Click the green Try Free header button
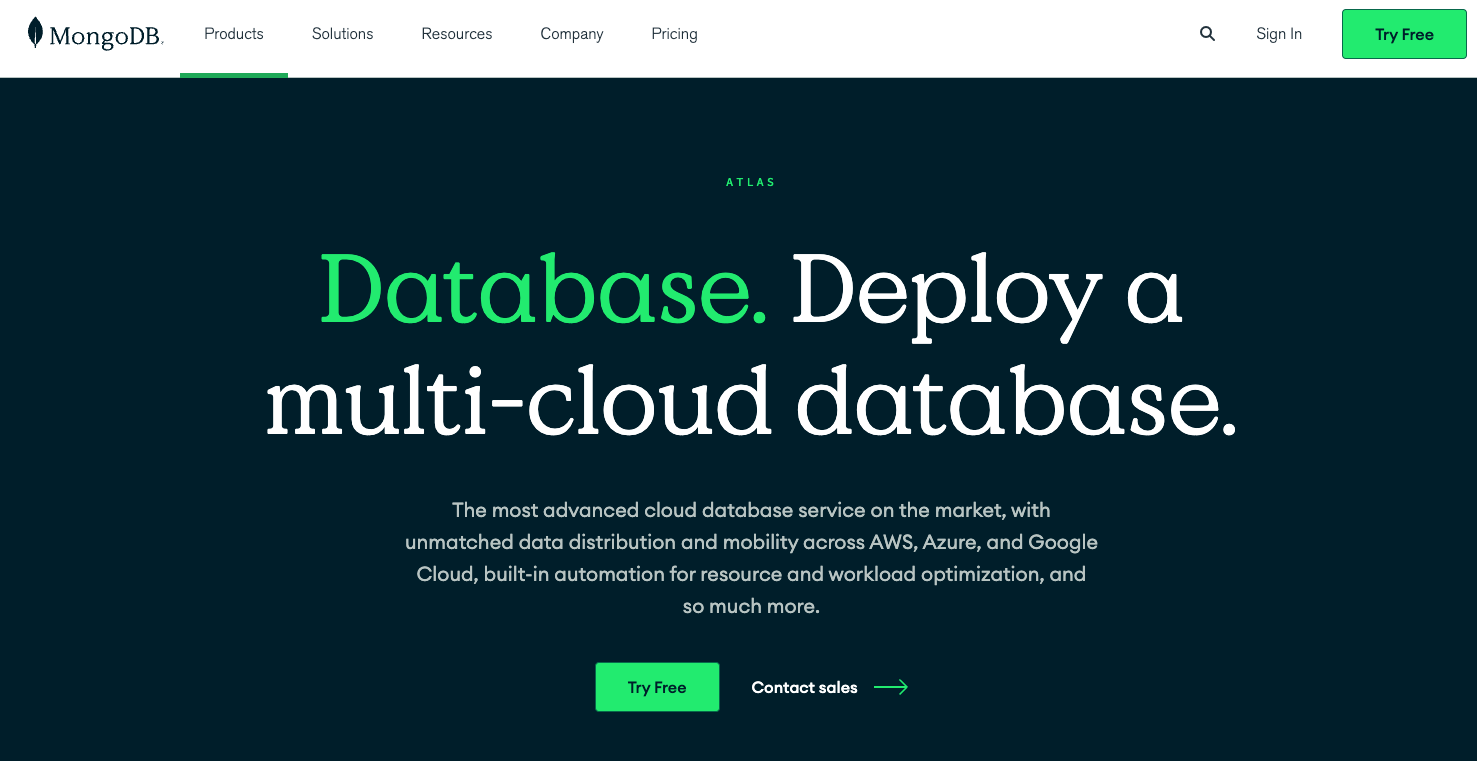The image size is (1477, 761). pos(1403,33)
